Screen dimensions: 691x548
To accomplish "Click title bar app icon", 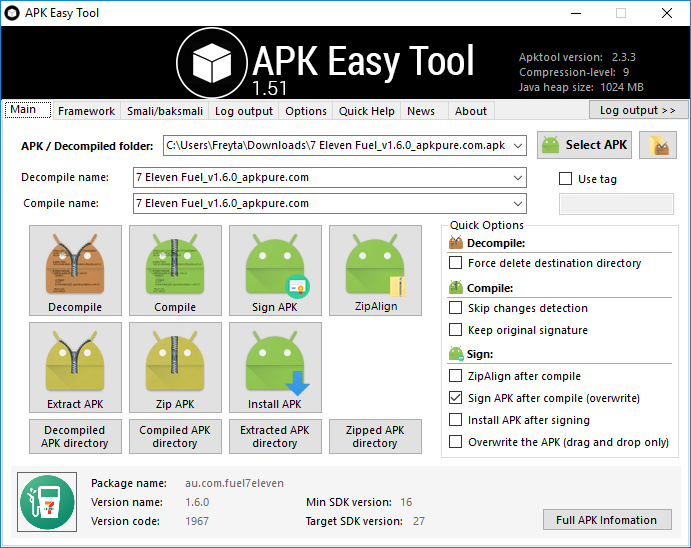I will 12,13.
